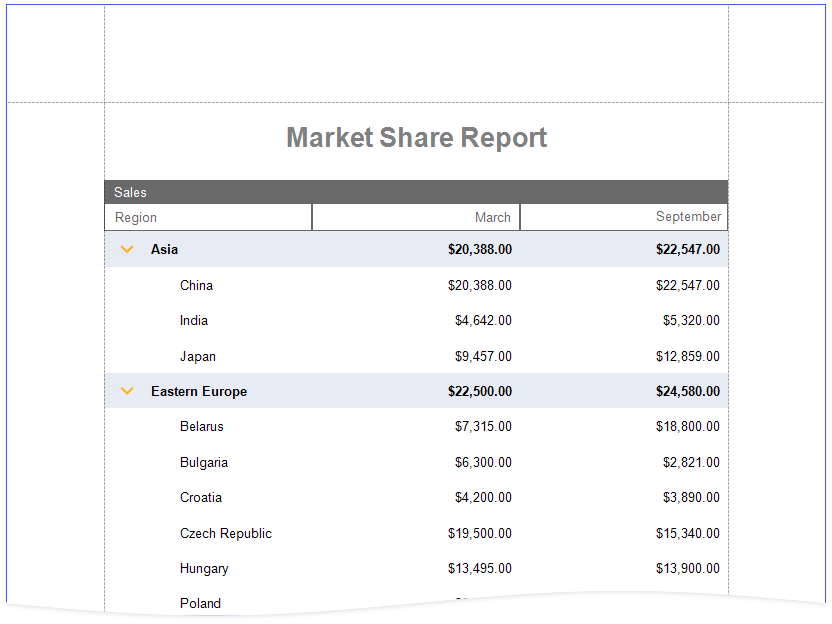The image size is (832, 624).
Task: Click the Bulgaria row entry
Action: click(x=204, y=462)
